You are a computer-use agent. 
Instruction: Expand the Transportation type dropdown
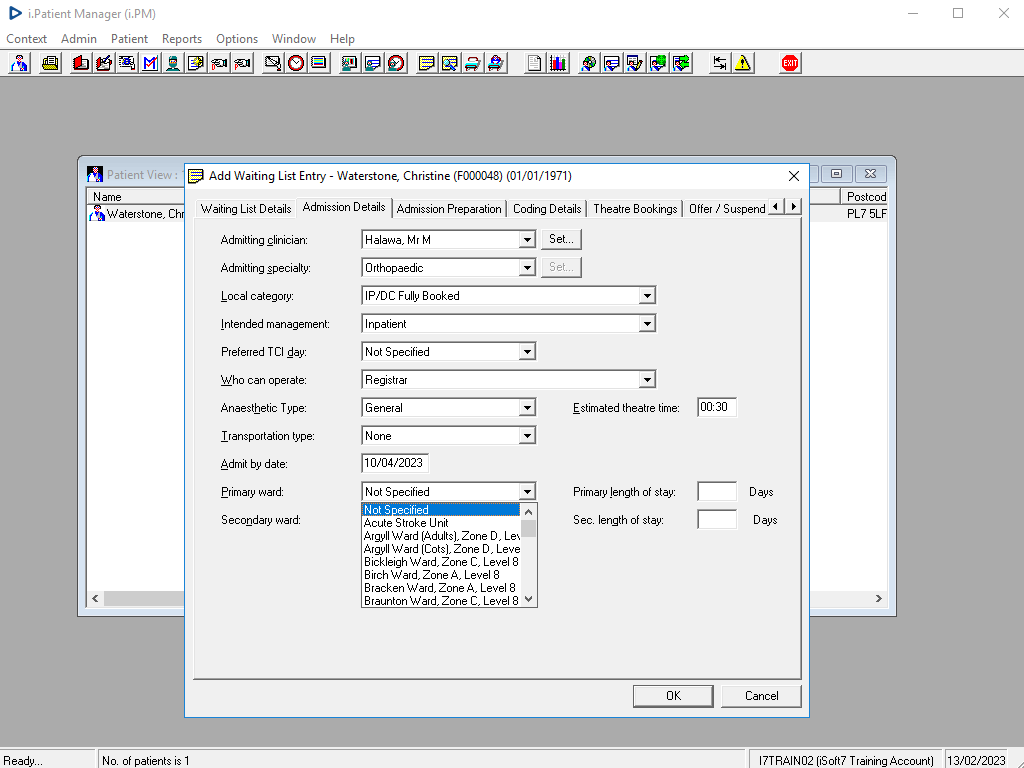pyautogui.click(x=527, y=436)
